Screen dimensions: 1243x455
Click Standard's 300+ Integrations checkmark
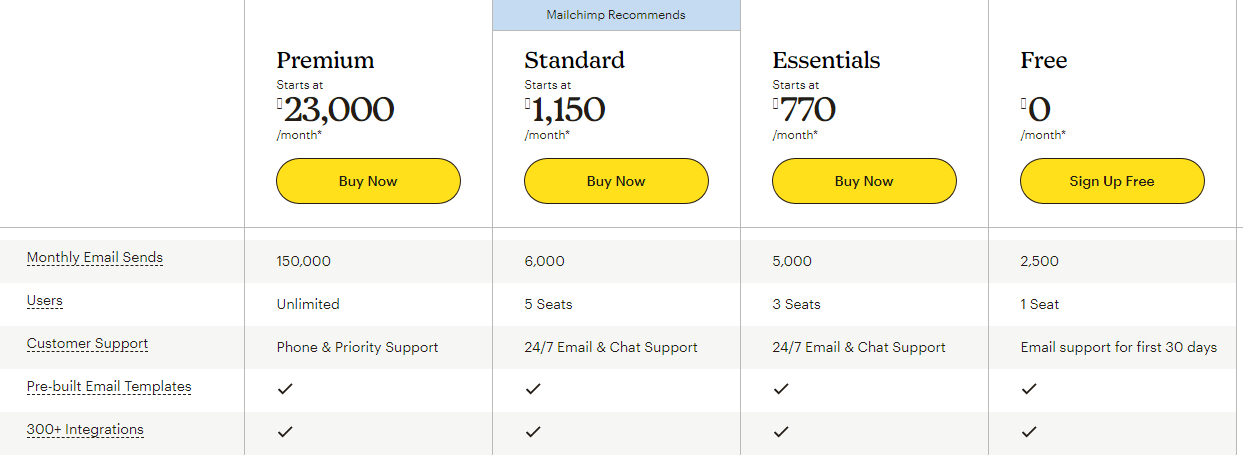(x=533, y=432)
